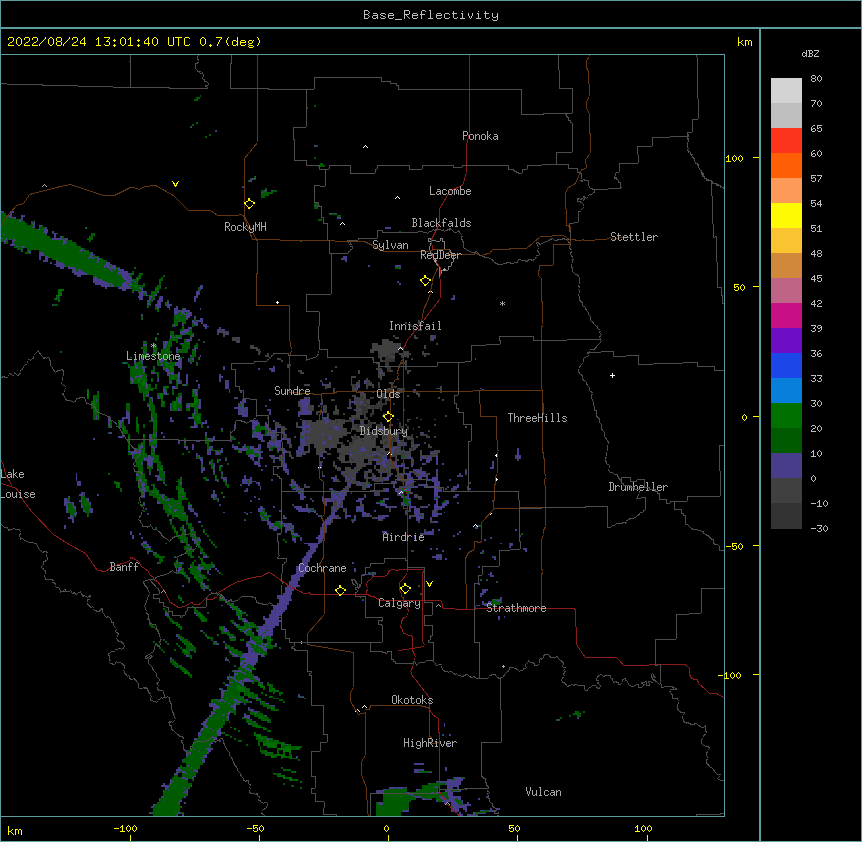Click the Sundre city label
This screenshot has height=842, width=862.
point(292,391)
